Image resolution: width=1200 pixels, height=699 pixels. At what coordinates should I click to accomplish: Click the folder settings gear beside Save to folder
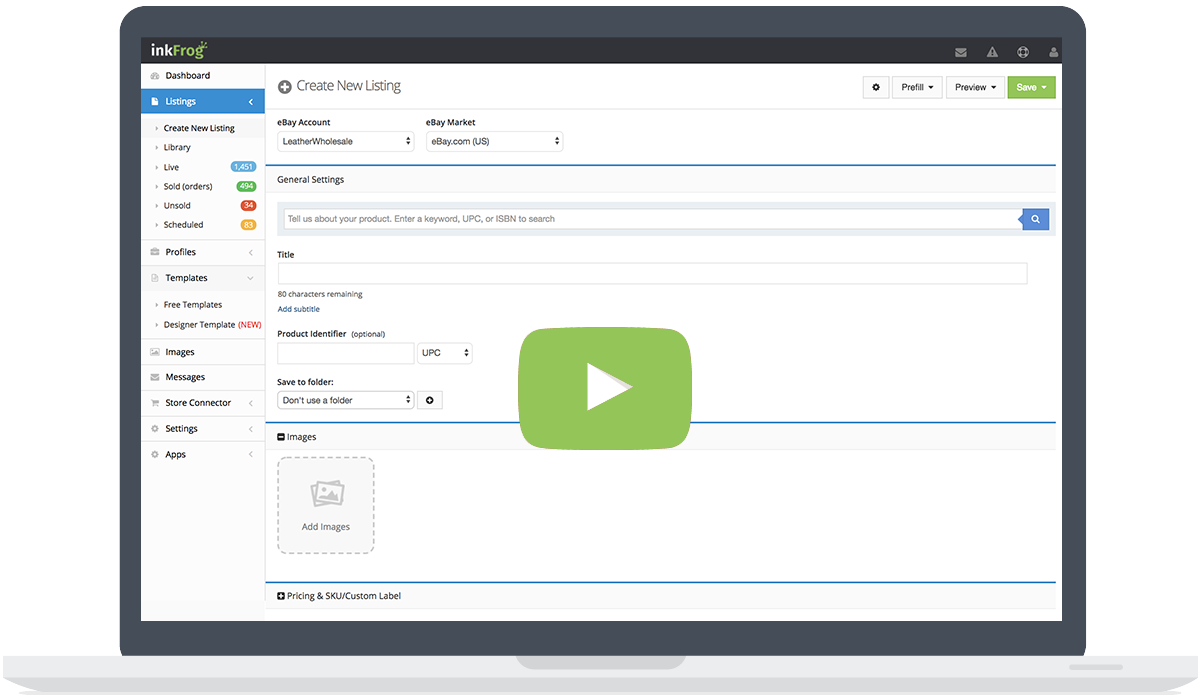point(430,399)
